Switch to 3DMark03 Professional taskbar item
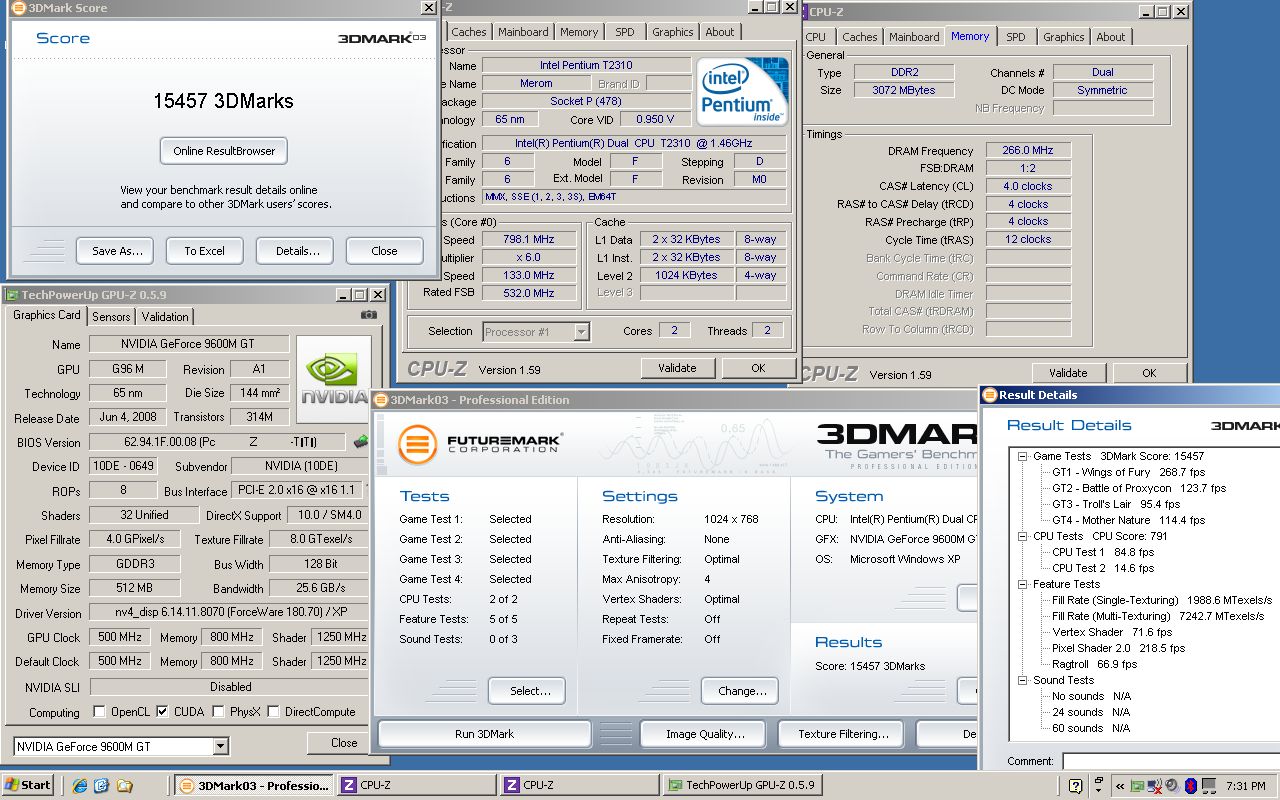1280x800 pixels. click(x=253, y=785)
